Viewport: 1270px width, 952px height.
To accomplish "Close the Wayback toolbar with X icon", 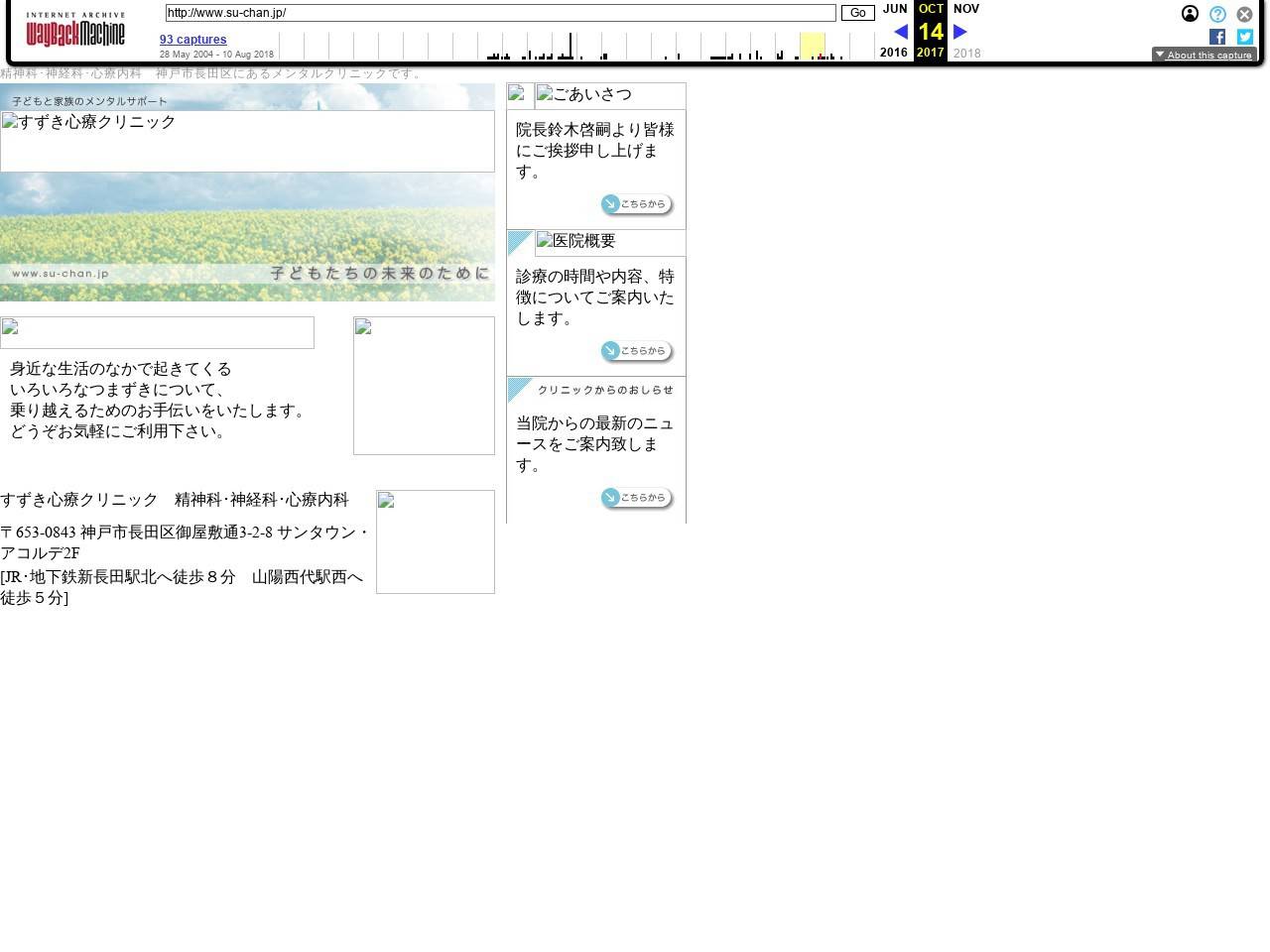I will coord(1244,14).
